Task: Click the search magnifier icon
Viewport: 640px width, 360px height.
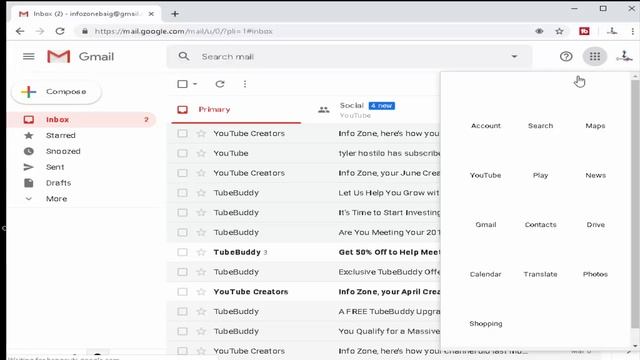Action: [x=184, y=56]
